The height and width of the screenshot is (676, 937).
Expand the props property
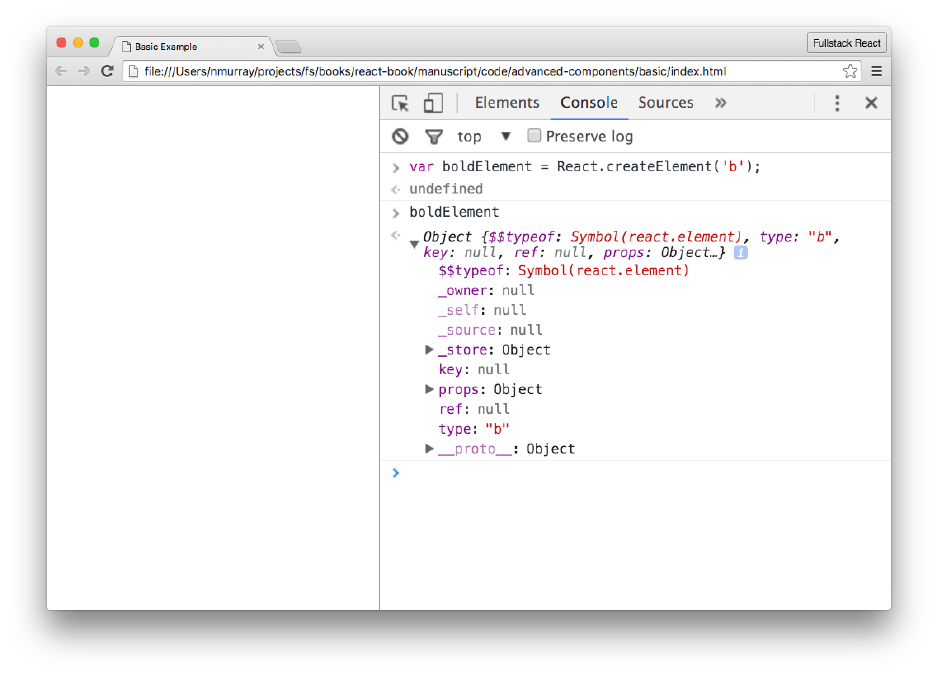(x=428, y=389)
